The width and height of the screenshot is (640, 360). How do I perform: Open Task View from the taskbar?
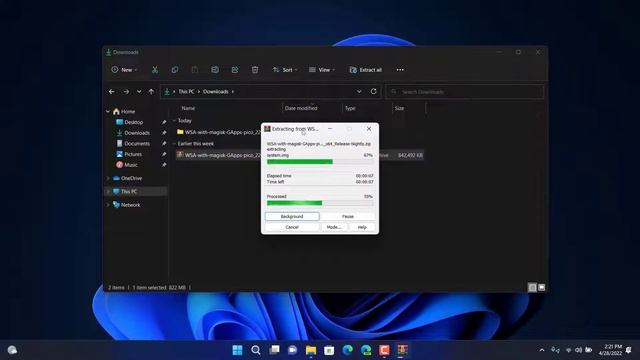(x=274, y=350)
